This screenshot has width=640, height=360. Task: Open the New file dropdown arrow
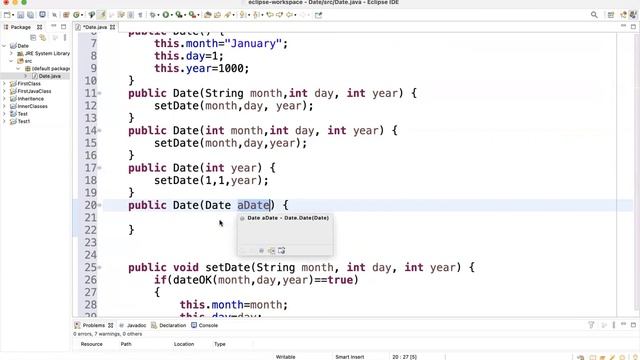tap(13, 16)
